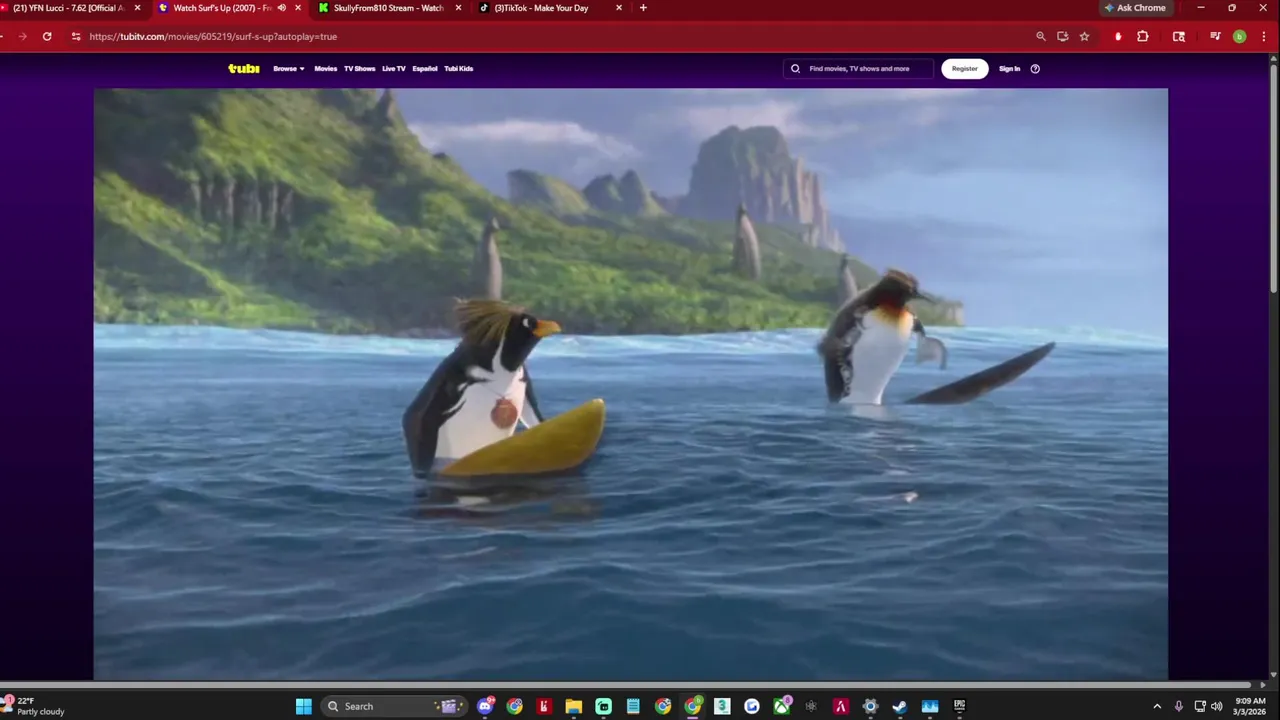Close the TikTok tab
The height and width of the screenshot is (720, 1280).
click(619, 8)
